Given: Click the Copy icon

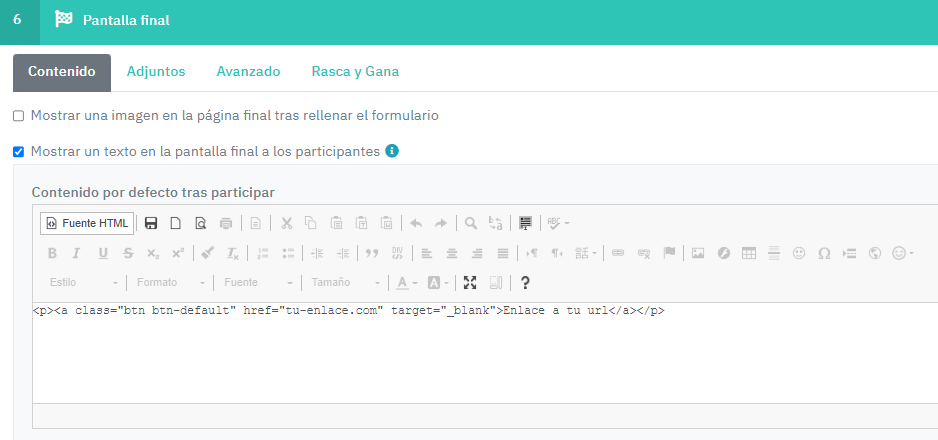Looking at the screenshot, I should (311, 223).
